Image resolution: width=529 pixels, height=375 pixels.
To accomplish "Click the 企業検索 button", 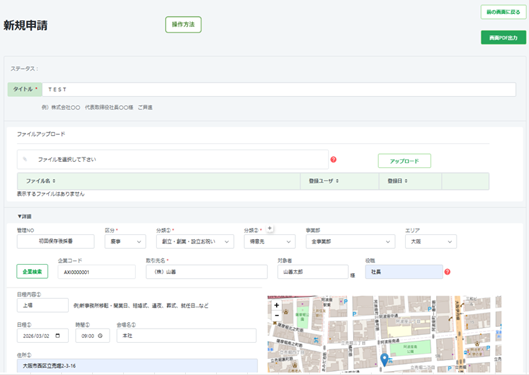I will (x=32, y=271).
